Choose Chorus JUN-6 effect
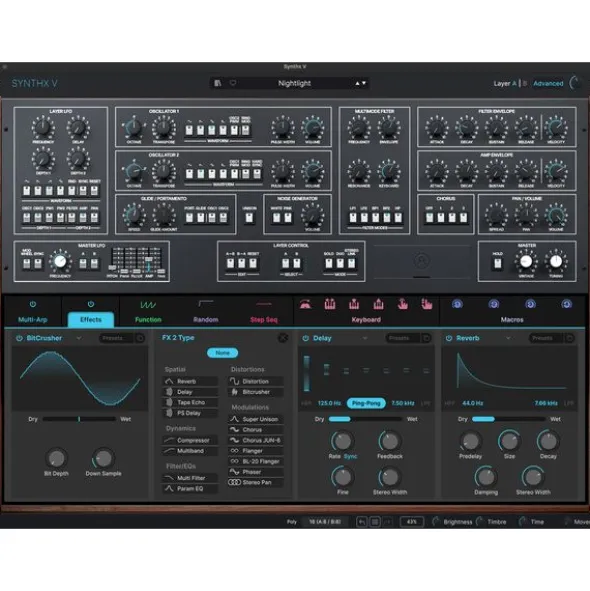The image size is (590, 591). (x=256, y=440)
